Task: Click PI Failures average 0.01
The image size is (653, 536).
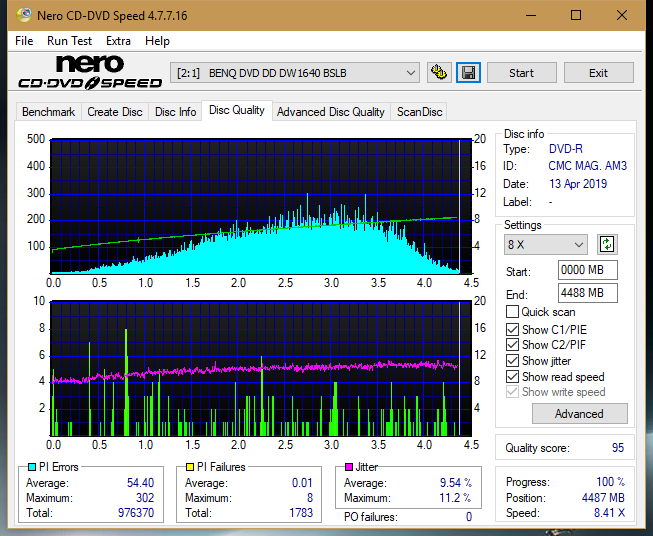Action: pos(302,483)
